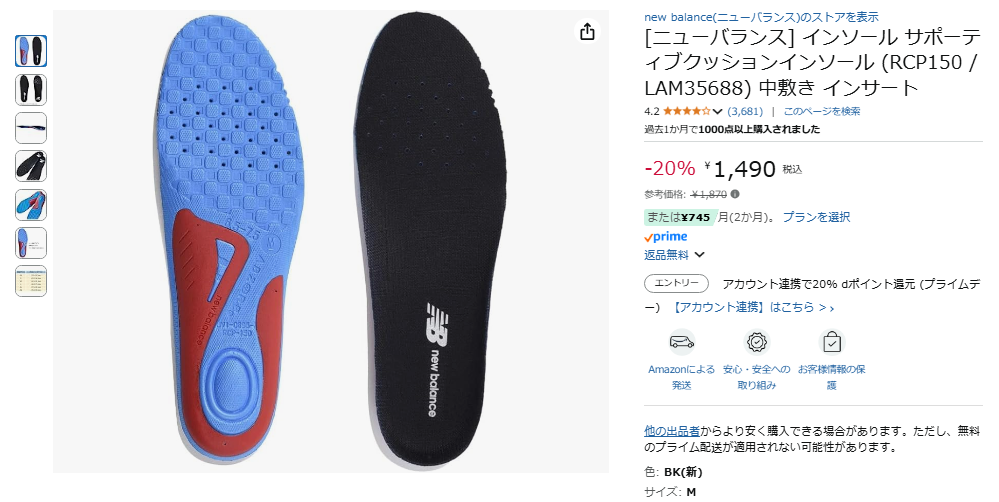Click the share icon on product image
This screenshot has height=502, width=999.
pyautogui.click(x=587, y=31)
